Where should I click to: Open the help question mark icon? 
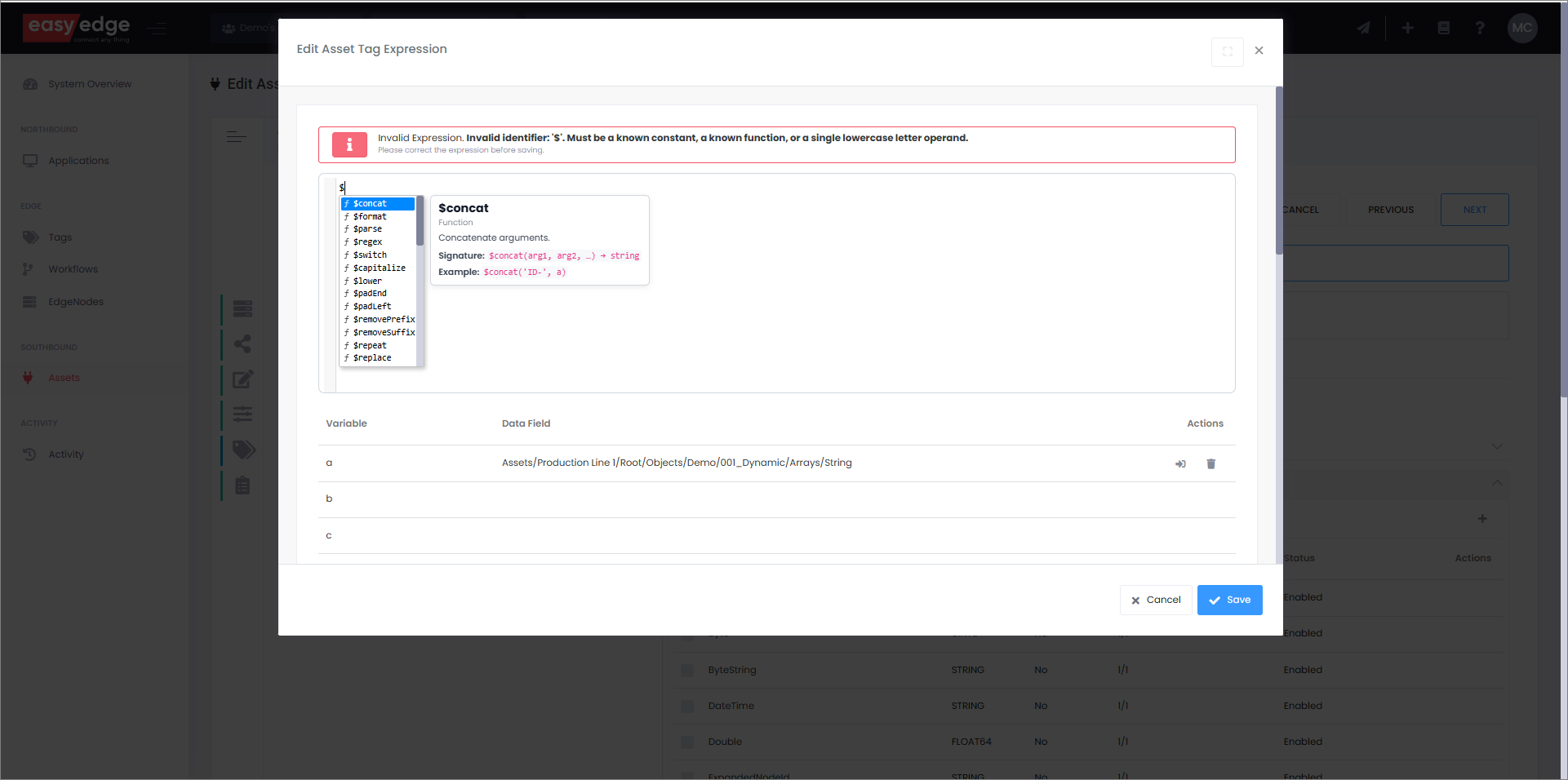click(x=1479, y=28)
